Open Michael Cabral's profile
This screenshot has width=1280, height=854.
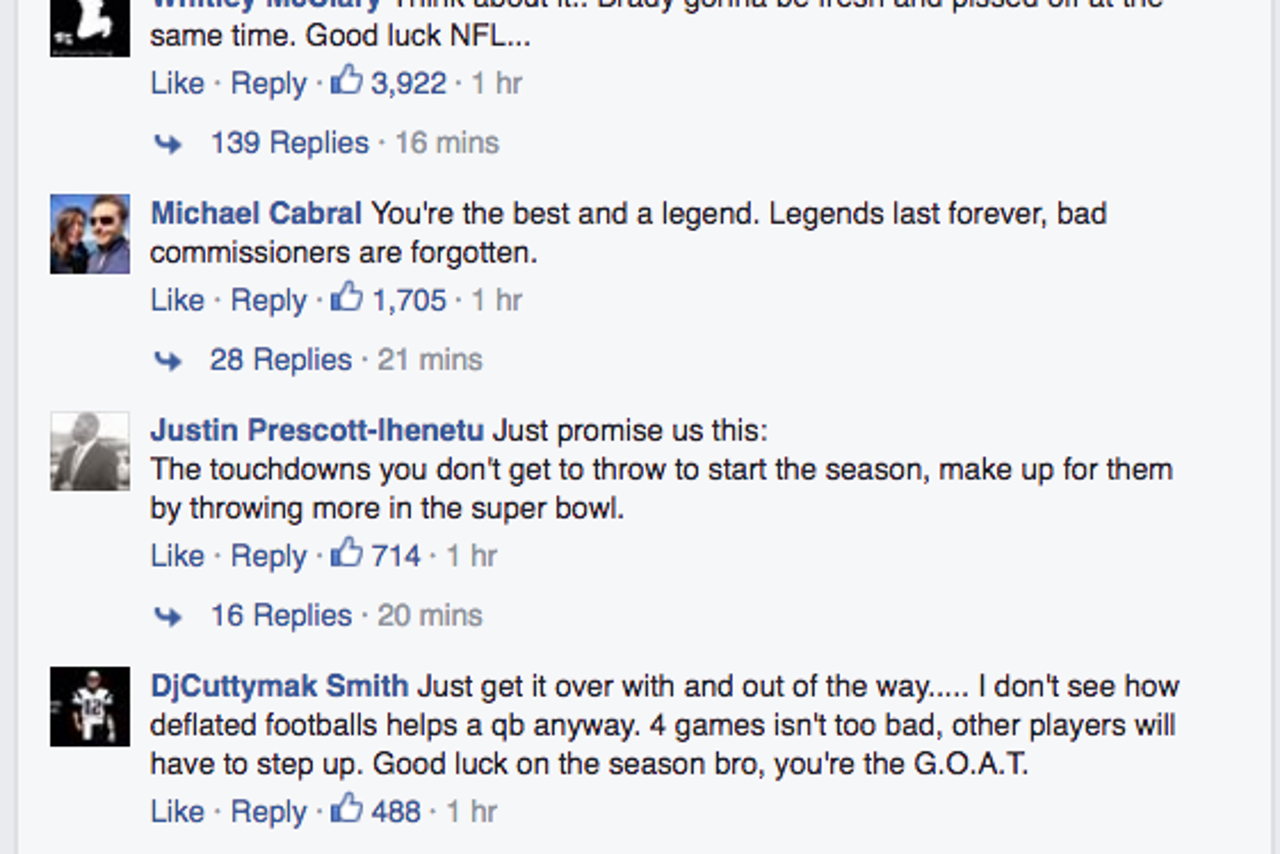[255, 212]
